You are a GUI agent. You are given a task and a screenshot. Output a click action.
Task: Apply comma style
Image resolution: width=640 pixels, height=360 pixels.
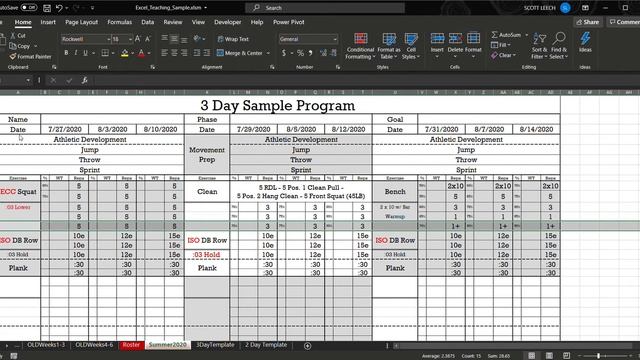point(311,53)
